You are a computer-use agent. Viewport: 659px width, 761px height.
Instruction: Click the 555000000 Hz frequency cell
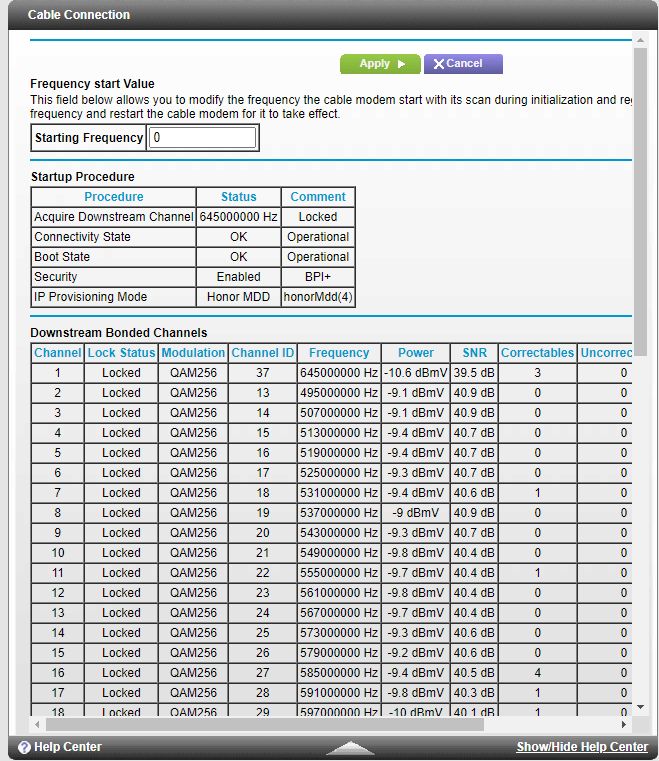[x=339, y=573]
